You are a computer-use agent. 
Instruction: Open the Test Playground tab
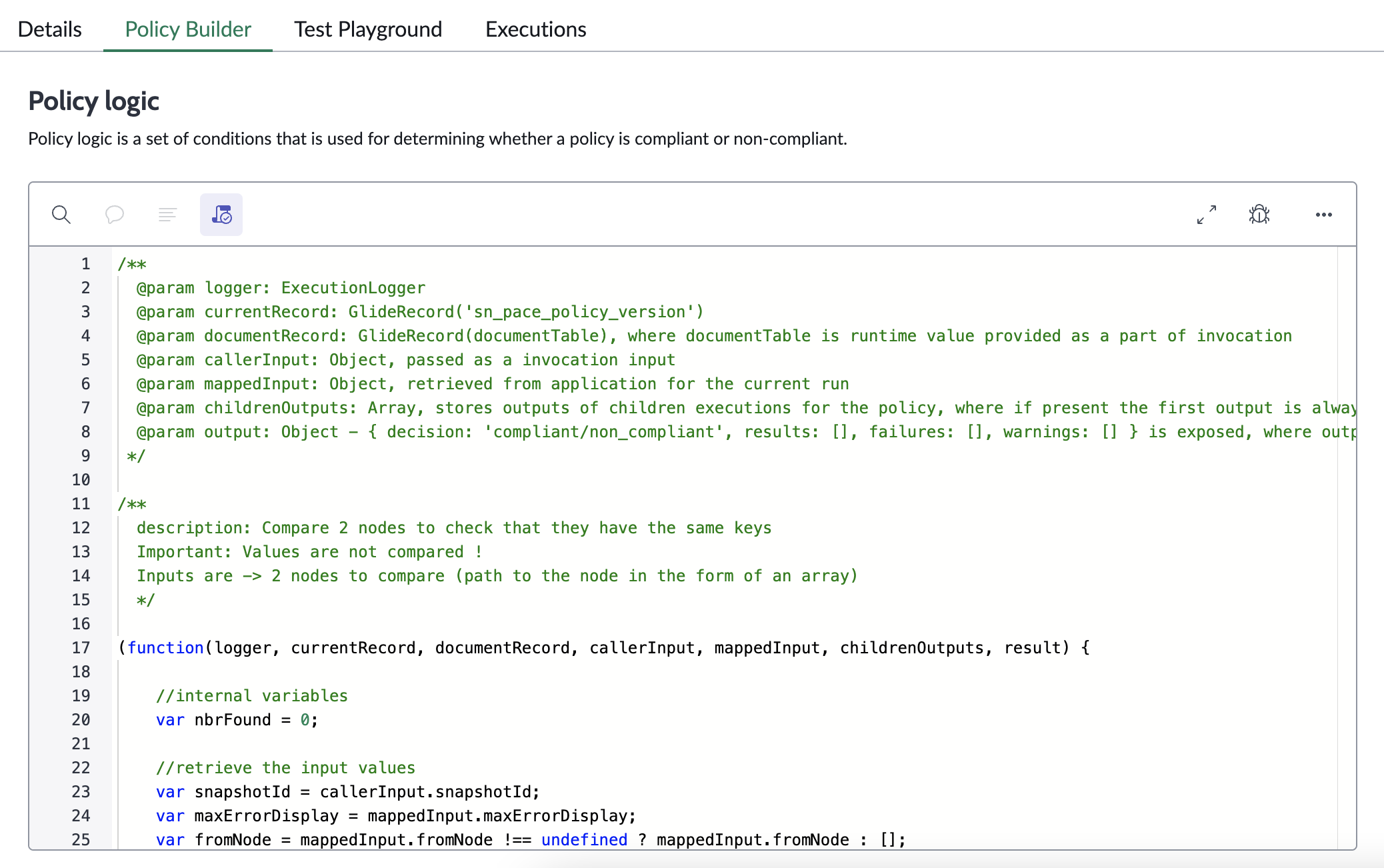click(368, 29)
